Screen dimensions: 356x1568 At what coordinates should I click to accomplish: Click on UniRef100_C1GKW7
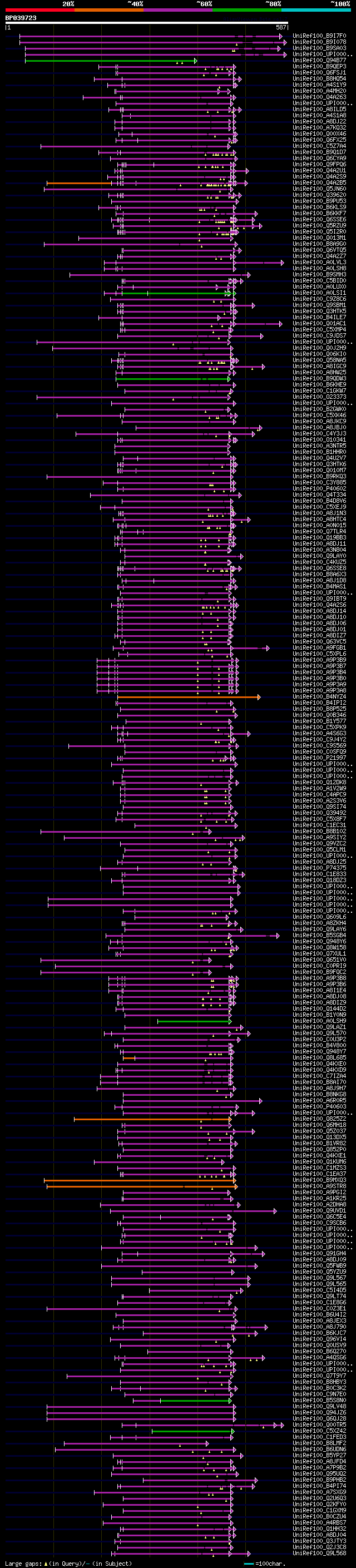click(x=319, y=391)
